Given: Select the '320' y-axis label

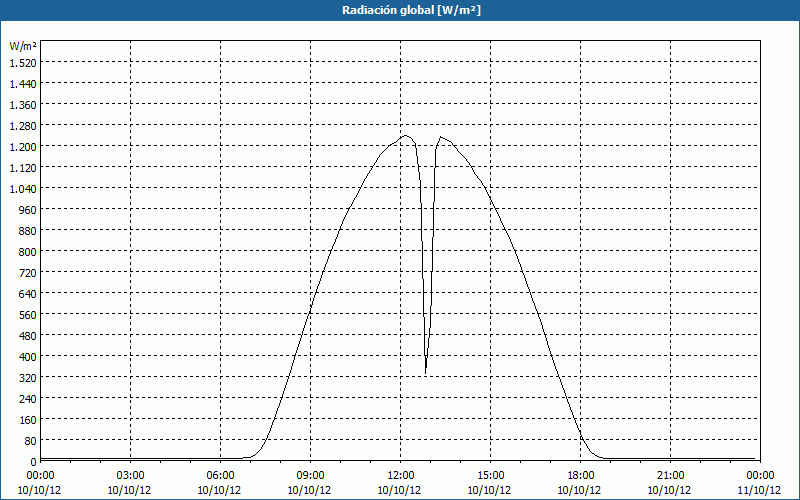Looking at the screenshot, I should pyautogui.click(x=29, y=378).
